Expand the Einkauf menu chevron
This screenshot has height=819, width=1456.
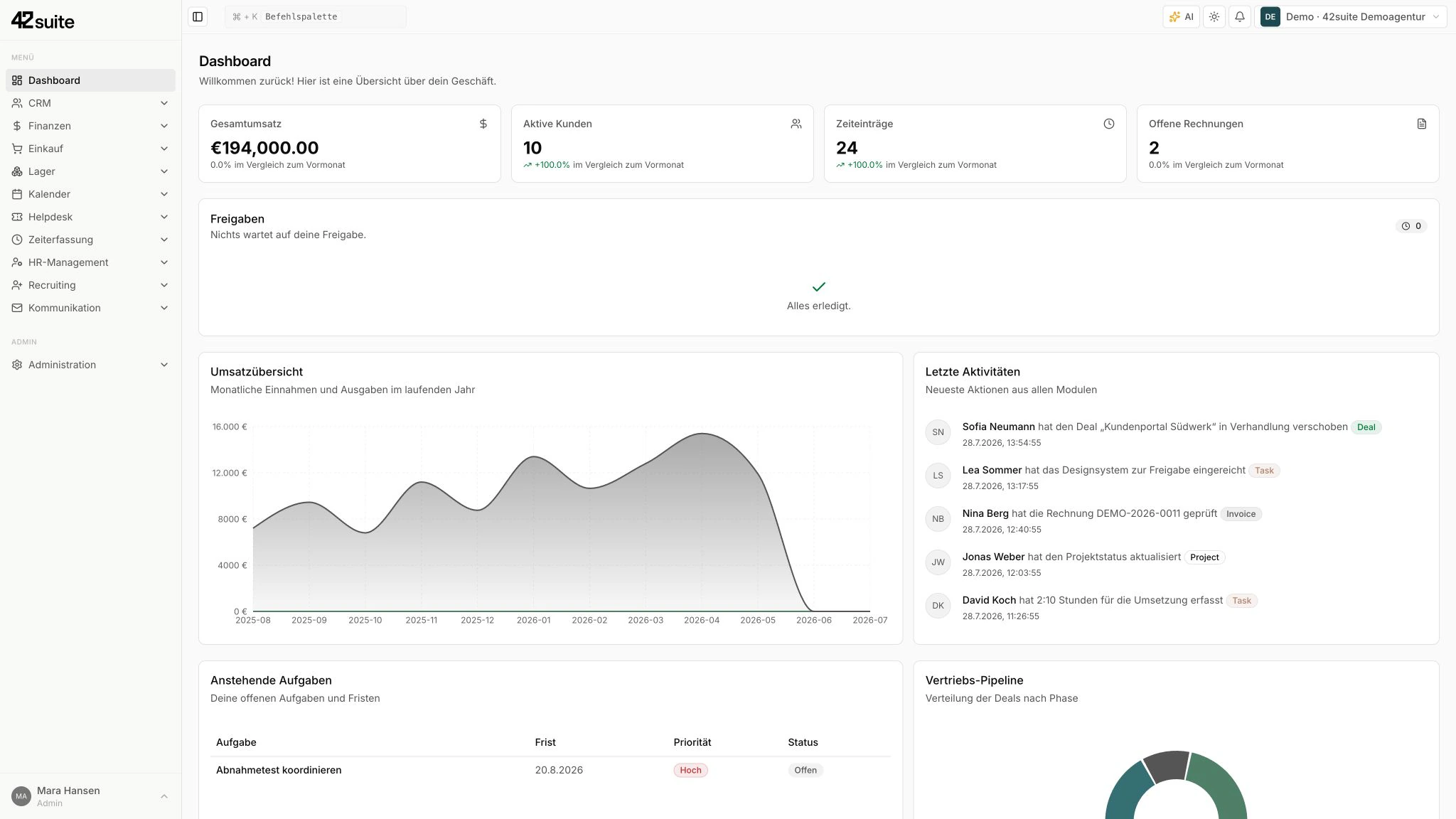pos(164,149)
